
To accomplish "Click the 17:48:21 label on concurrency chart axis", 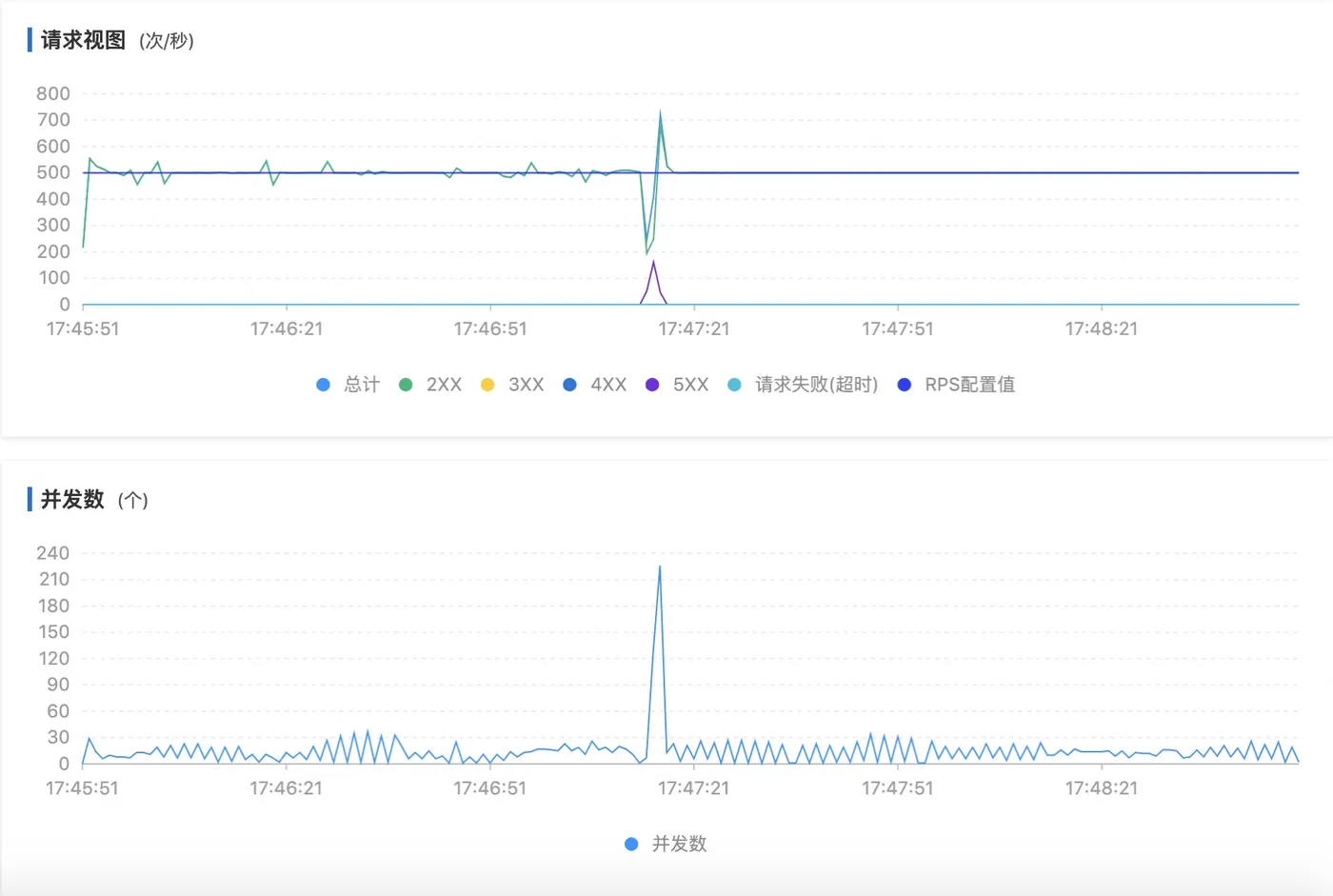I will pyautogui.click(x=1102, y=788).
